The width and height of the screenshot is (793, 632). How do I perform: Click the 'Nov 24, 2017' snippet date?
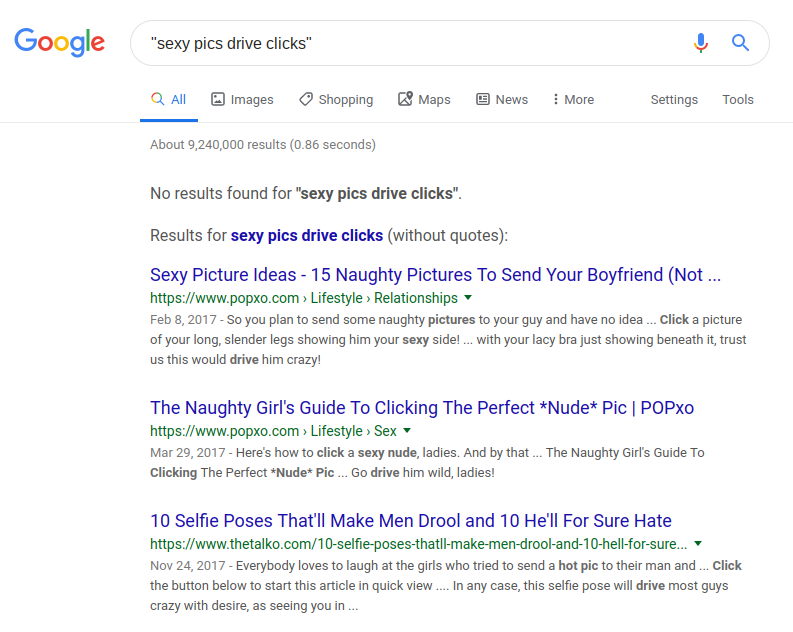(x=187, y=565)
